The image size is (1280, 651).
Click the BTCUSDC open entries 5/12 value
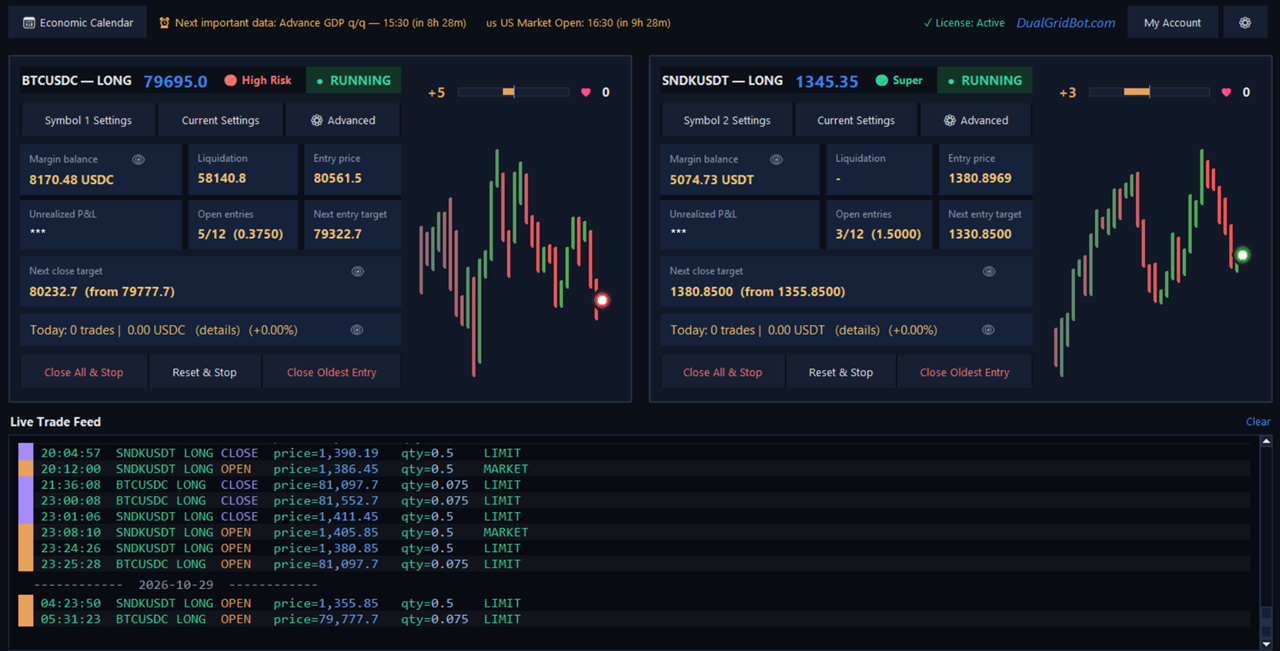(240, 234)
